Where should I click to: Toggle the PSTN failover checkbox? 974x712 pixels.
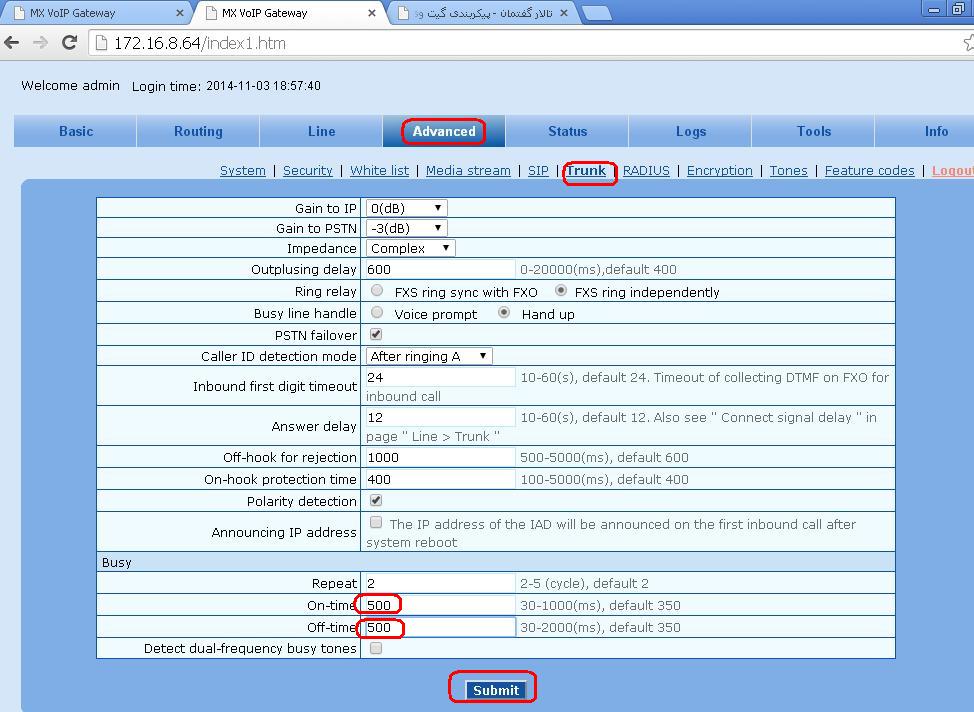click(376, 334)
